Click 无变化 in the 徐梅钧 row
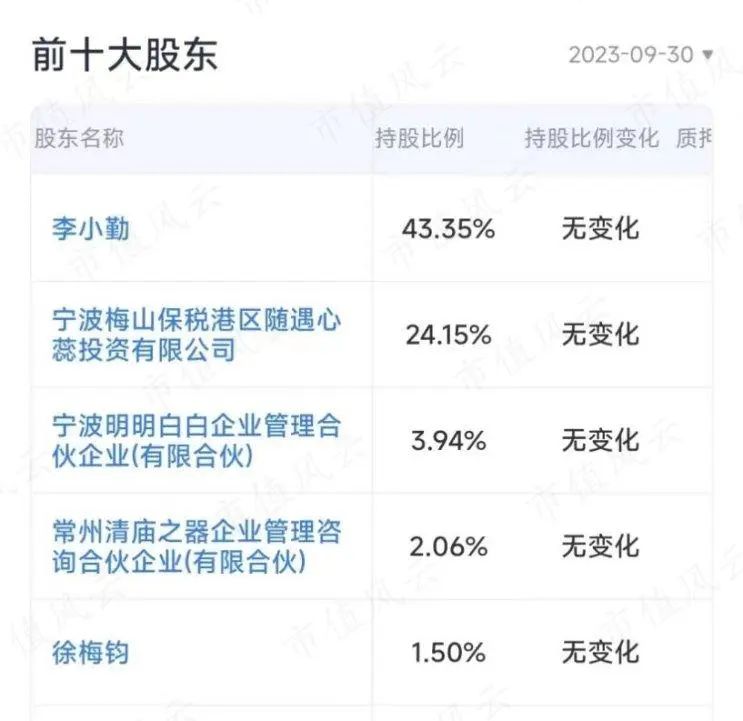This screenshot has width=743, height=721. tap(599, 653)
